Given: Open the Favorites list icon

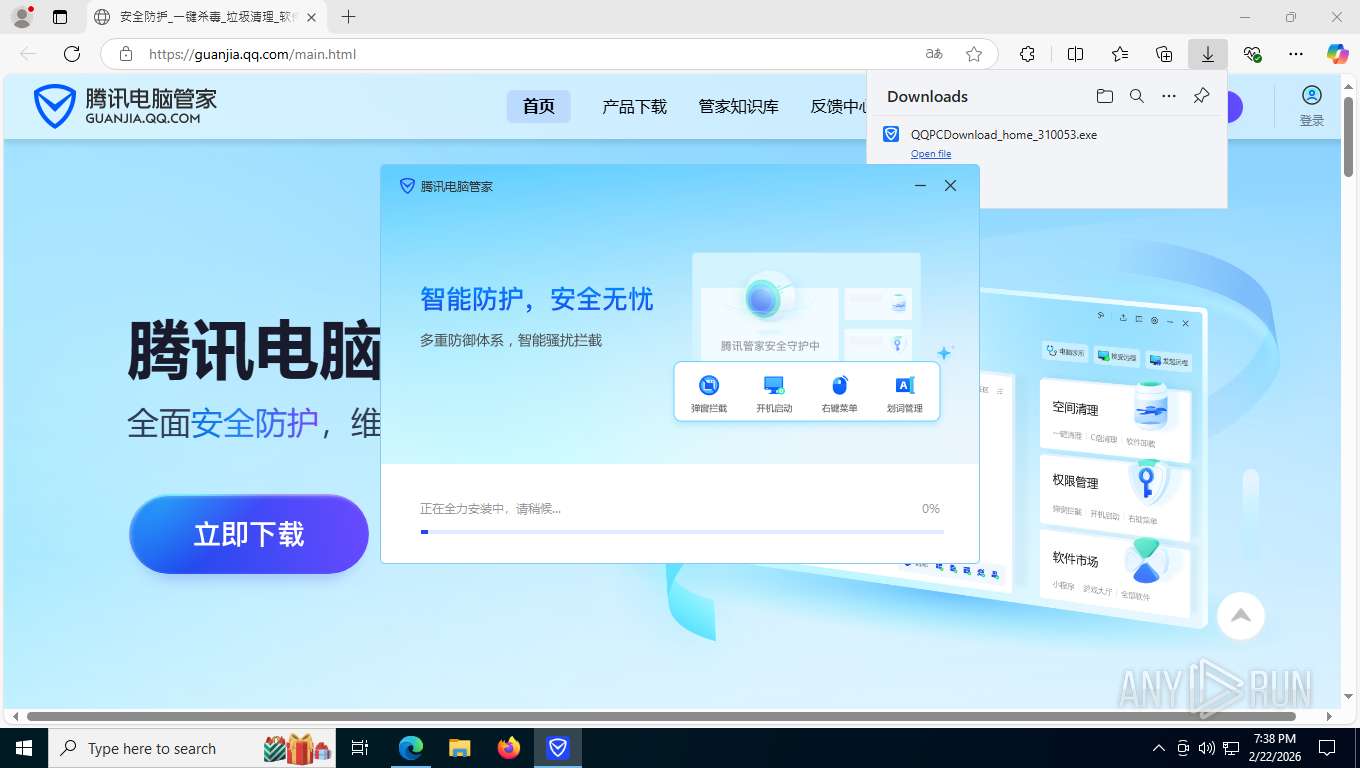Looking at the screenshot, I should pos(1120,54).
